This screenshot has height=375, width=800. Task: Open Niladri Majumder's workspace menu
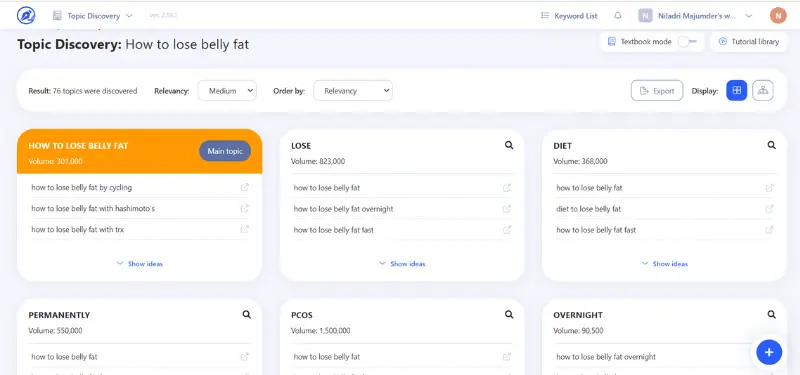[x=695, y=16]
